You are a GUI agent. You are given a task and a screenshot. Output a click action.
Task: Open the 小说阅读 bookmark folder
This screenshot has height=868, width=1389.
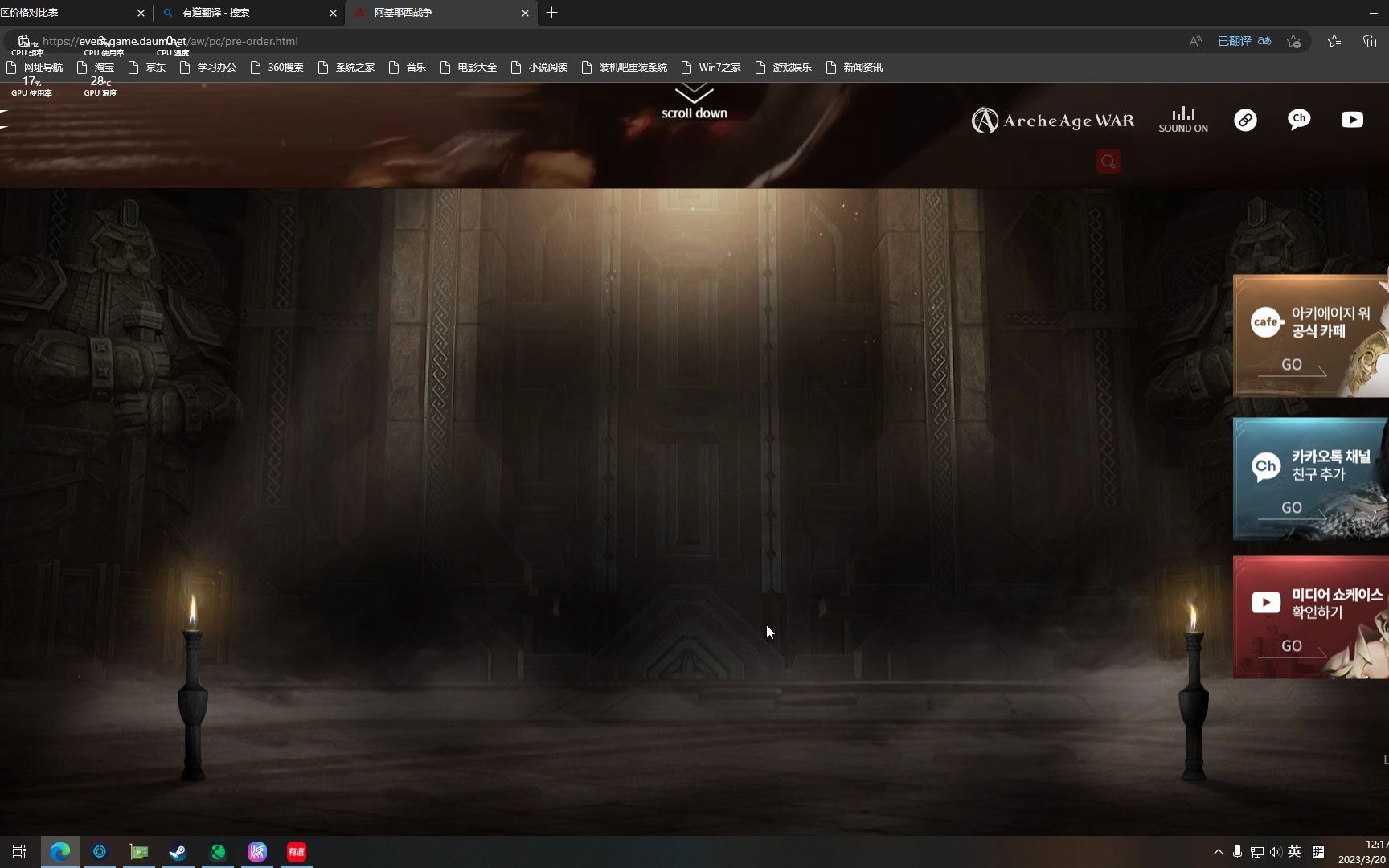tap(539, 68)
